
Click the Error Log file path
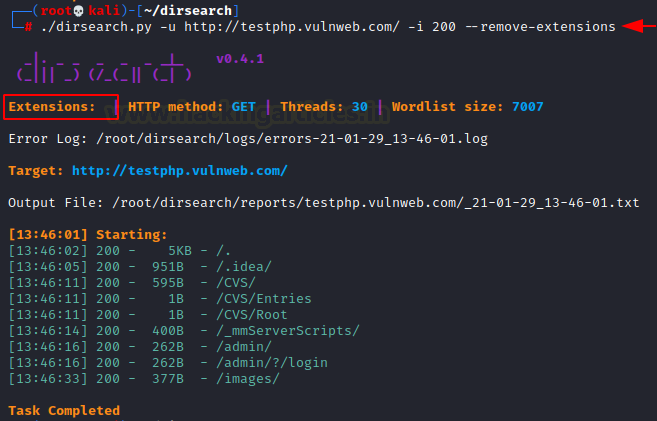pyautogui.click(x=292, y=139)
